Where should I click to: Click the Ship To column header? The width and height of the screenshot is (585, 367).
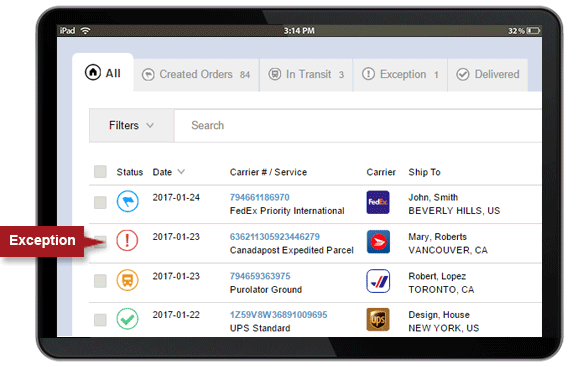(425, 172)
